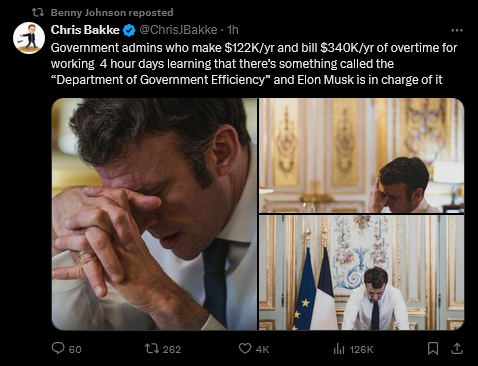The width and height of the screenshot is (478, 366).
Task: Open the Benny Johnson reposted link
Action: (112, 13)
